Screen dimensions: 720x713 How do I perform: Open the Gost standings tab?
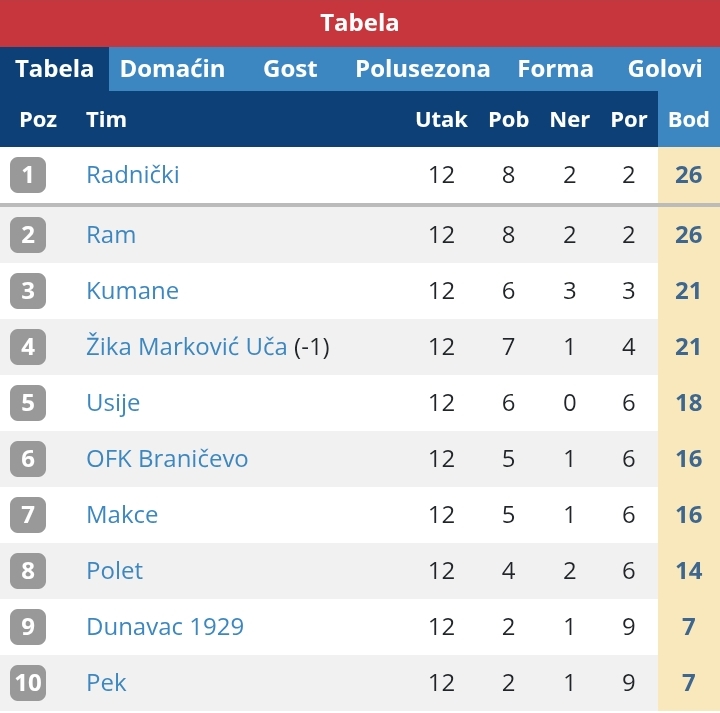290,69
